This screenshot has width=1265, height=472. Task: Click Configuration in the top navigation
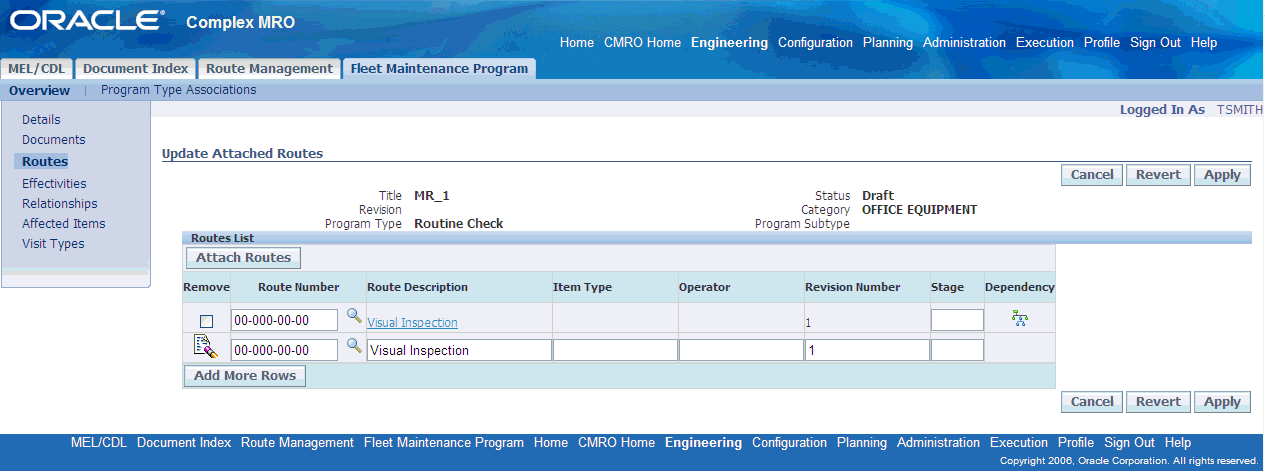(x=815, y=43)
